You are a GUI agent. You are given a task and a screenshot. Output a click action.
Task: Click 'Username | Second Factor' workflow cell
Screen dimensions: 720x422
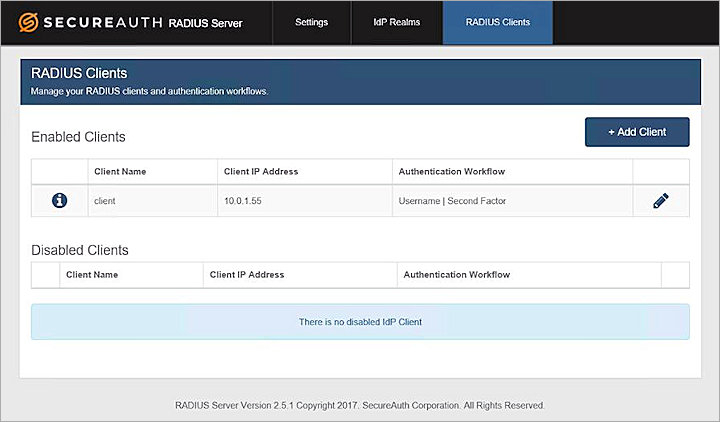click(x=512, y=201)
